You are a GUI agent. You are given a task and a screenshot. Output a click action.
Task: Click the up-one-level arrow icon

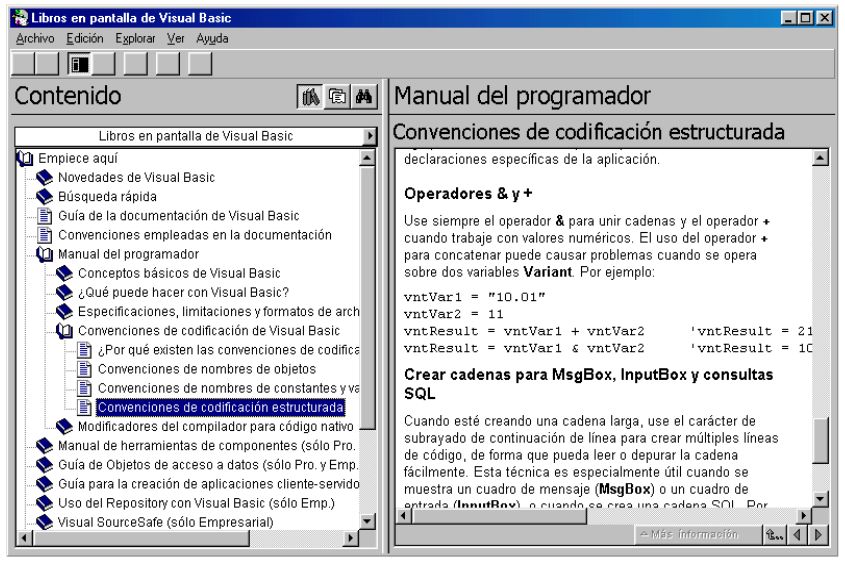(774, 535)
